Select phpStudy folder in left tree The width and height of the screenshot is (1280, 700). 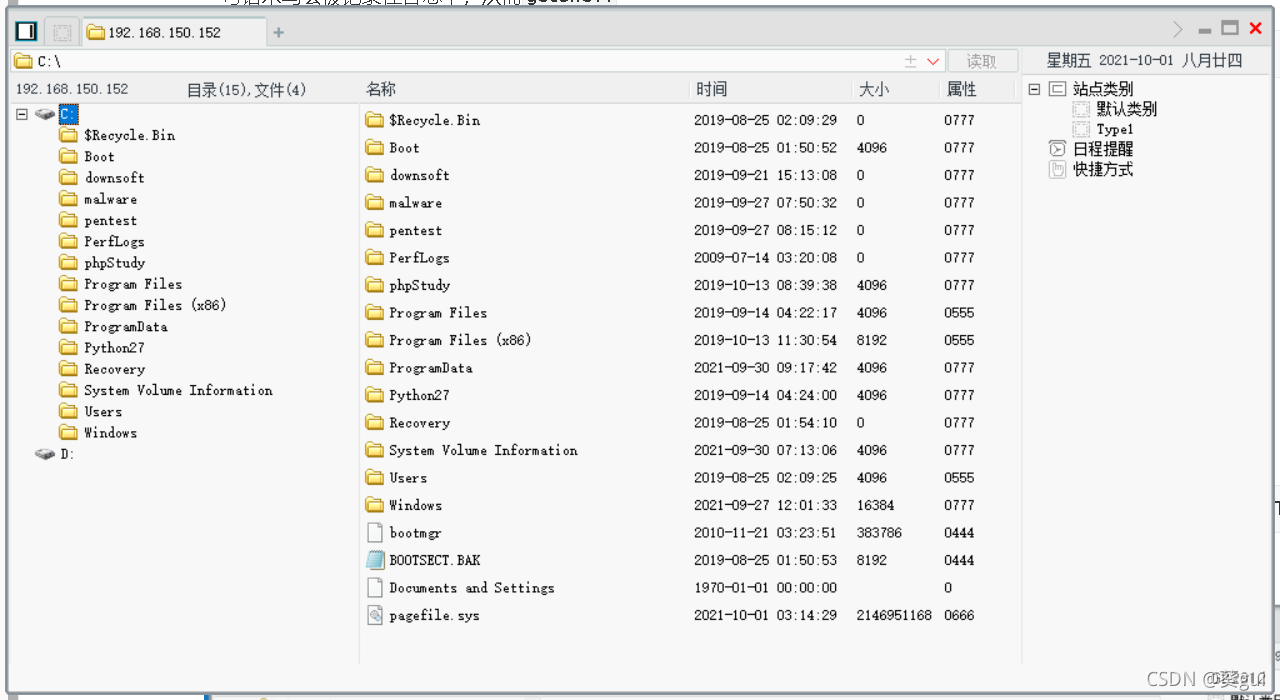tap(114, 262)
